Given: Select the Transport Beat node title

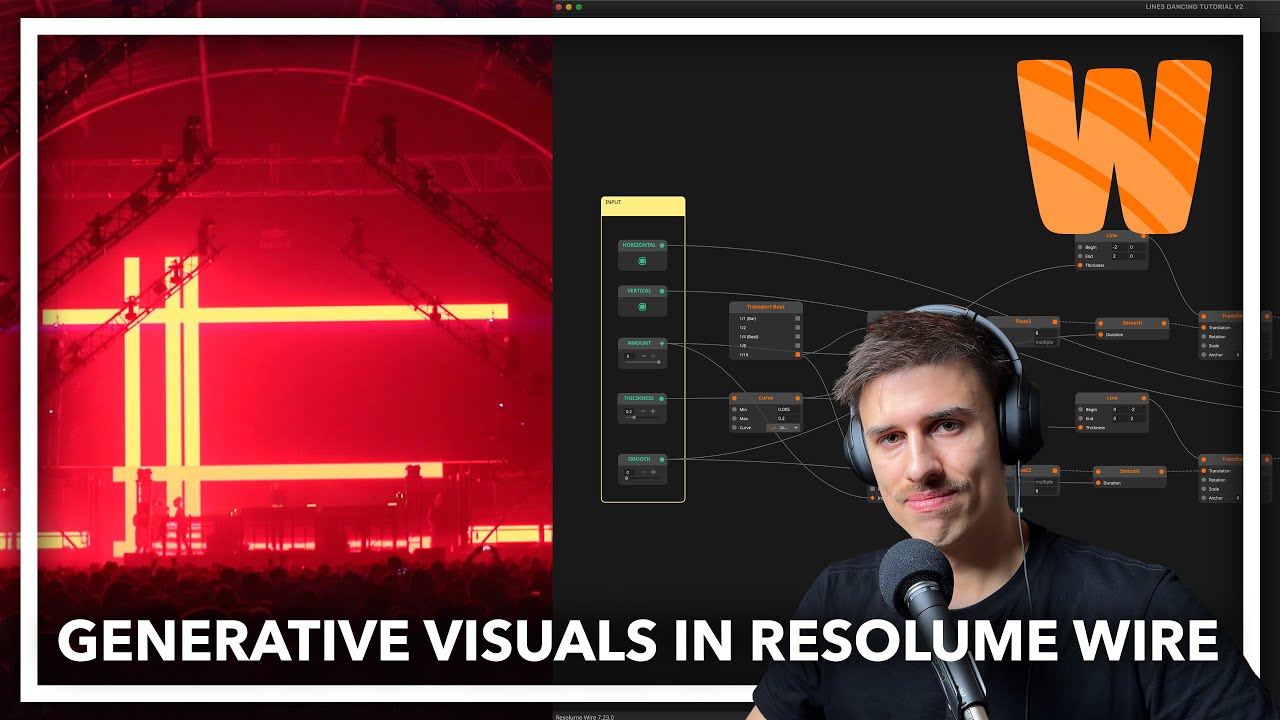Looking at the screenshot, I should [x=766, y=307].
